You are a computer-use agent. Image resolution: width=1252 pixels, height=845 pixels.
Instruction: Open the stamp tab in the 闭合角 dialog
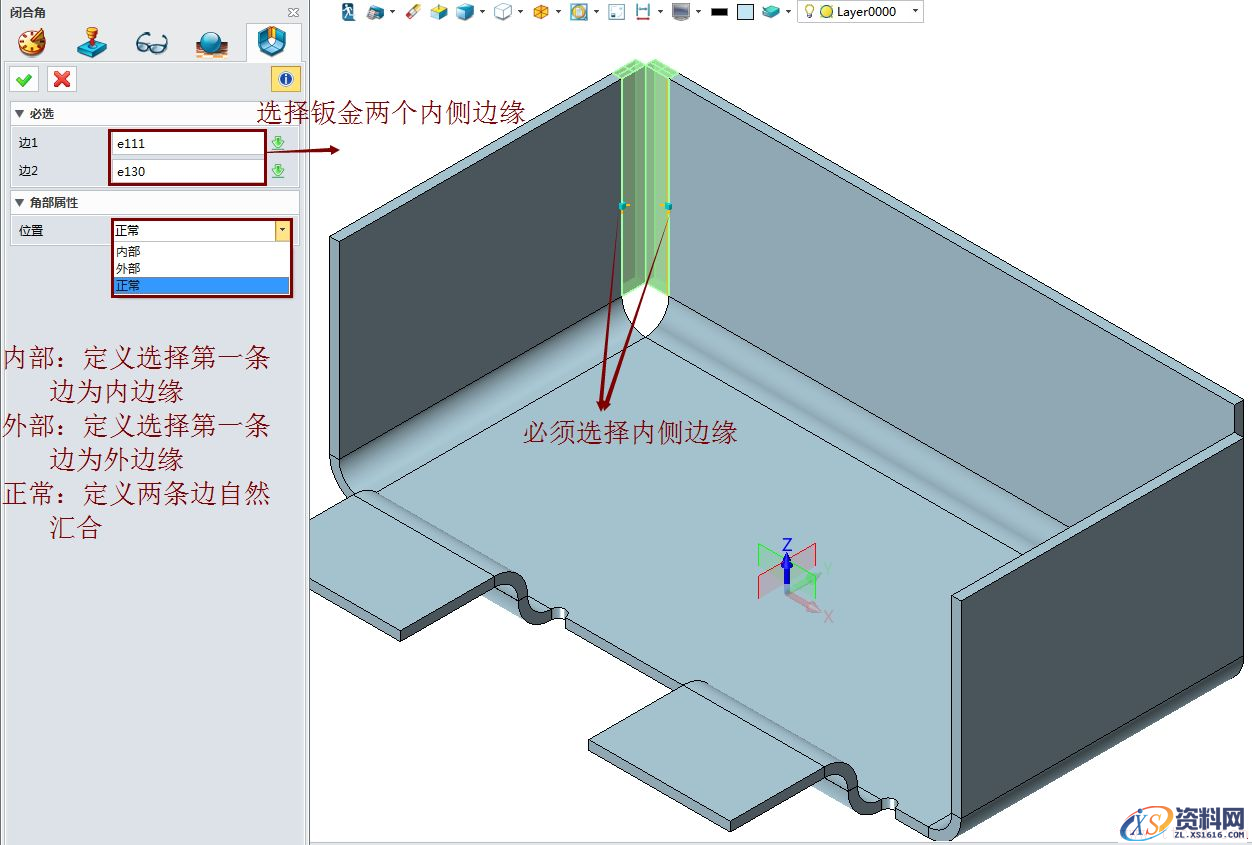90,42
